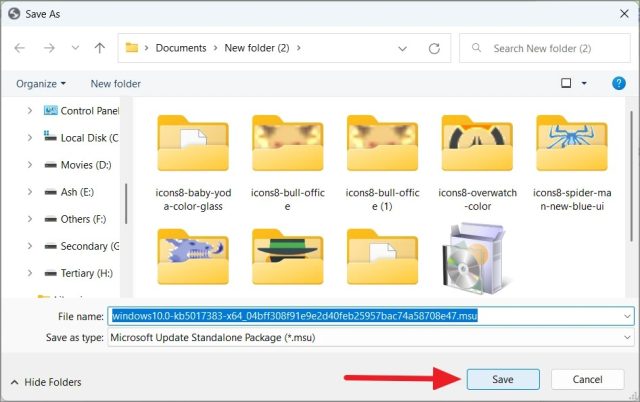This screenshot has height=402, width=640.
Task: Collapse the pane with Hide Folders
Action: point(46,382)
